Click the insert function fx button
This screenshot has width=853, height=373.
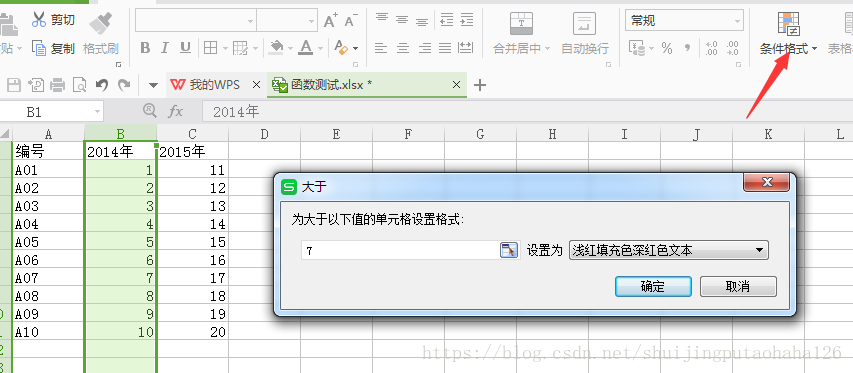175,111
